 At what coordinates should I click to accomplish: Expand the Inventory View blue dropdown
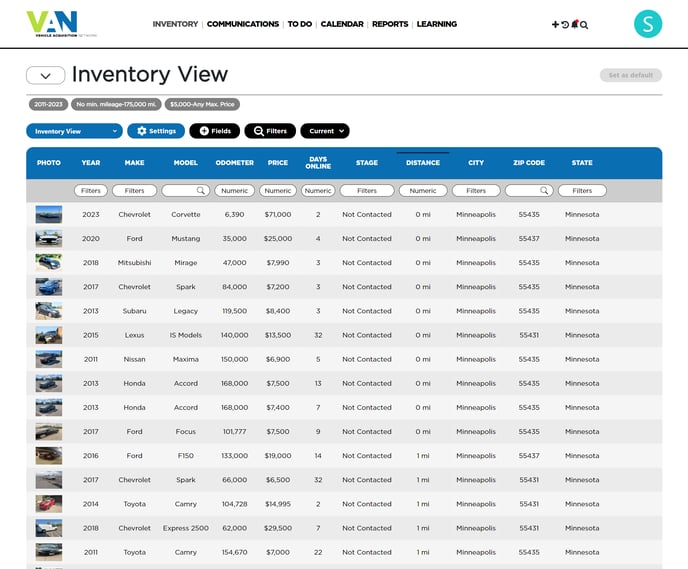[74, 131]
